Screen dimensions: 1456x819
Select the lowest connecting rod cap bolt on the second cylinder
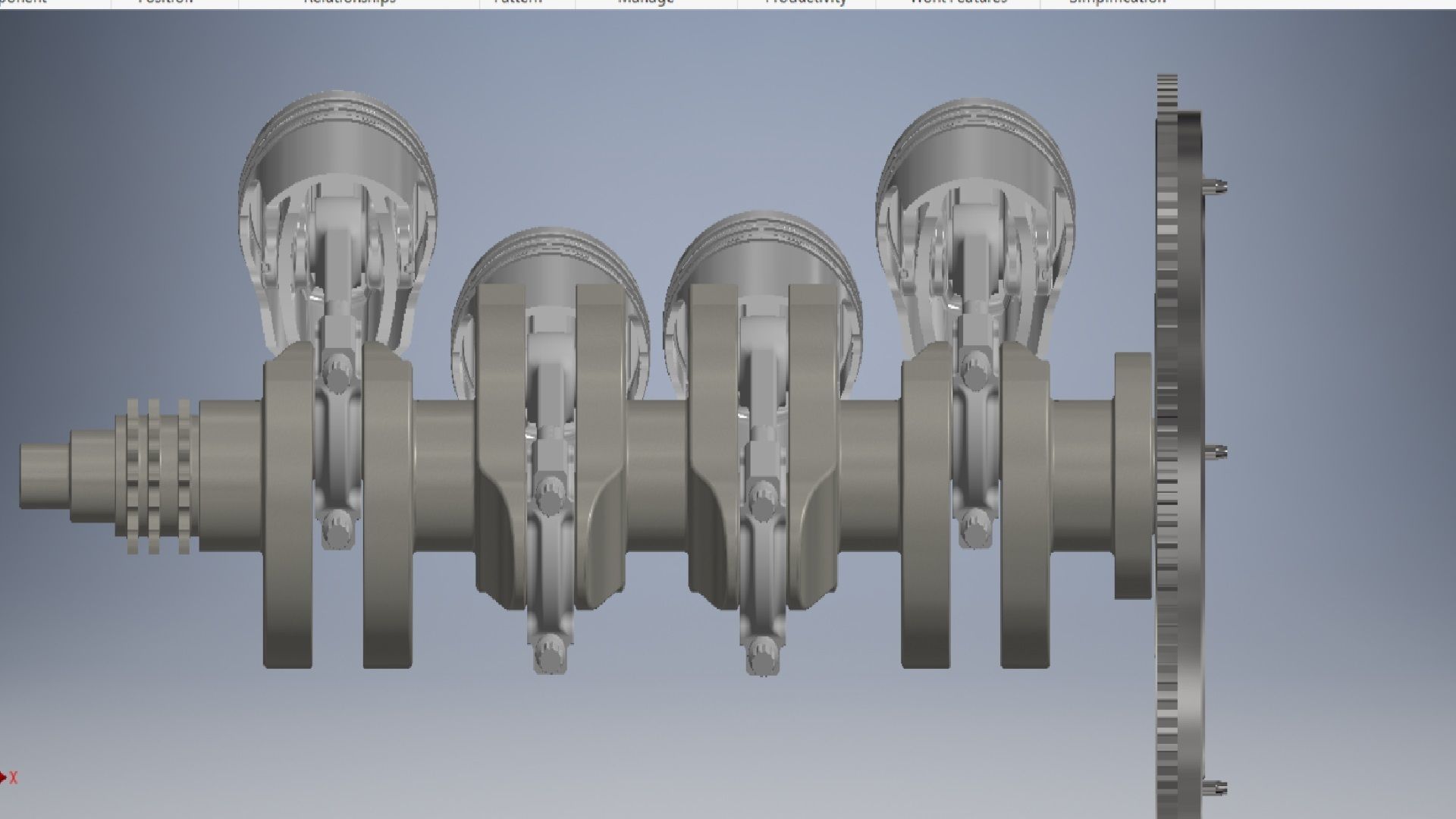(x=550, y=654)
